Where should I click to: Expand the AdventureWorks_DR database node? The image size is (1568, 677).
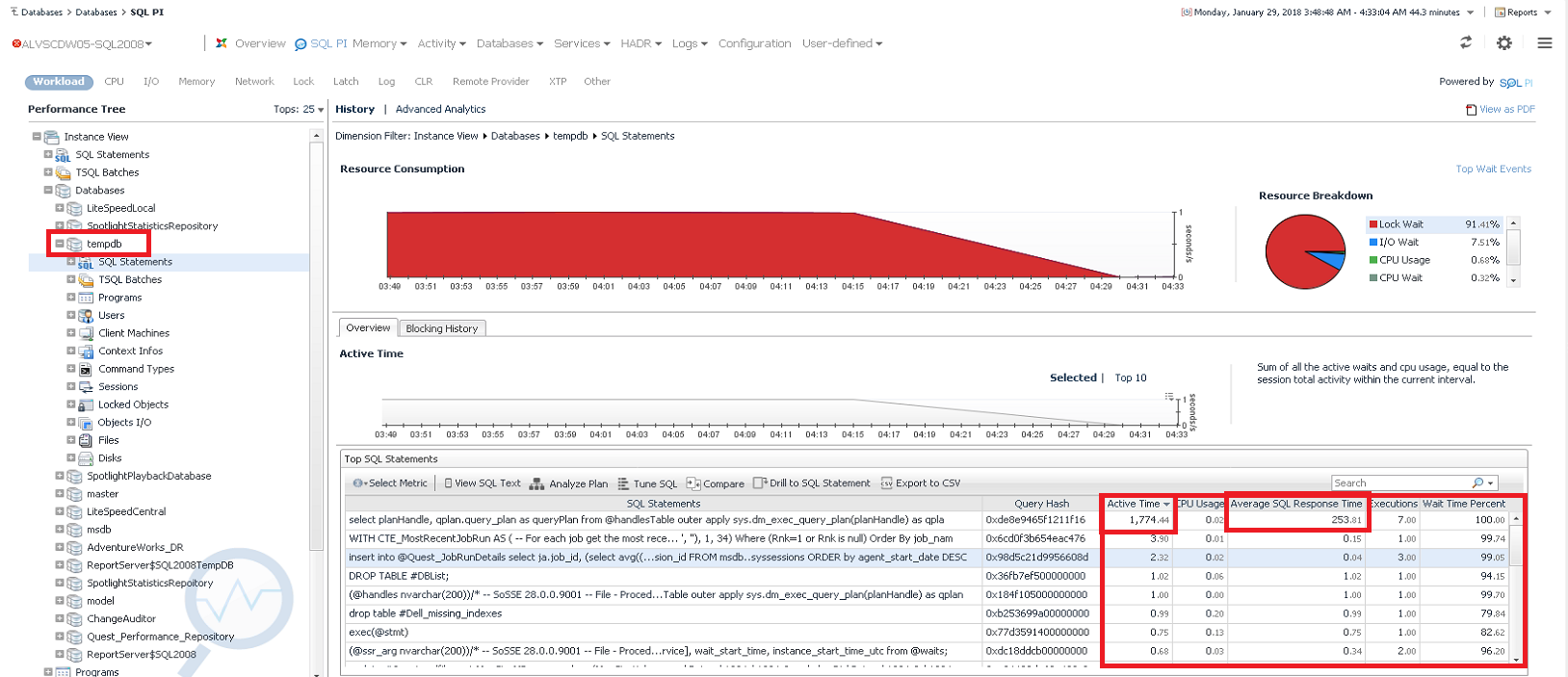[x=60, y=547]
